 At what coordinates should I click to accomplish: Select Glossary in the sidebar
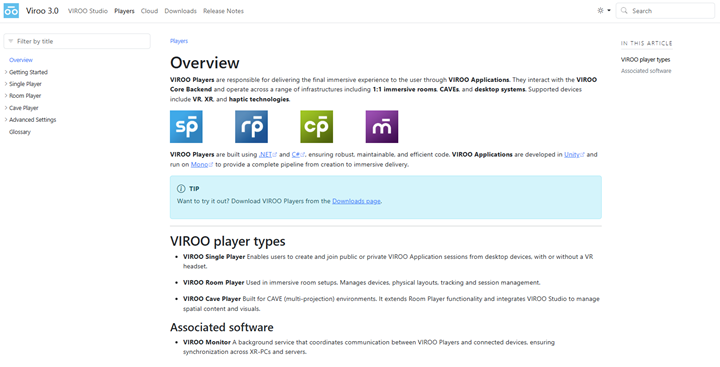pos(20,132)
